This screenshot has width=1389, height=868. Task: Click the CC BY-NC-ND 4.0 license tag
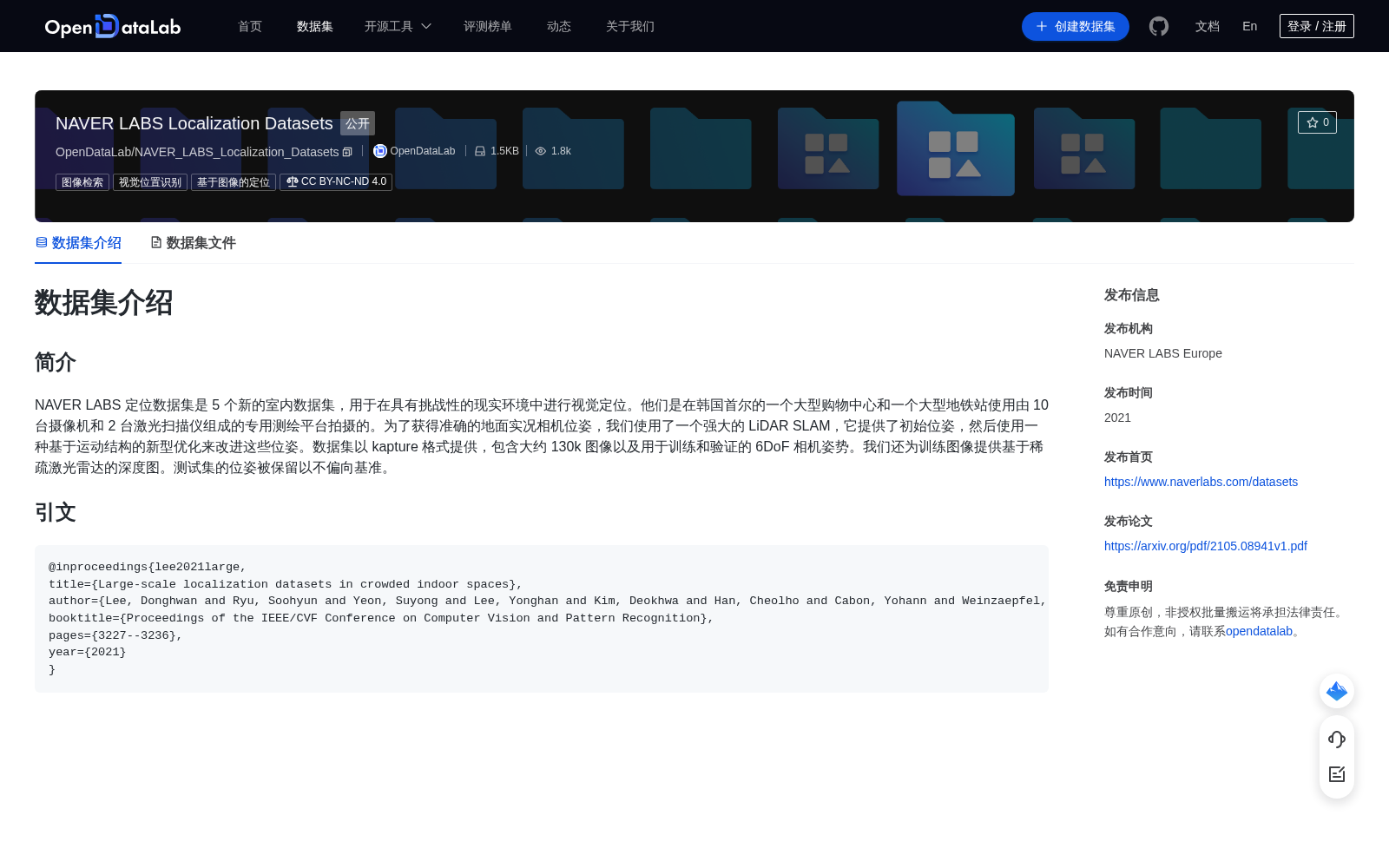coord(336,182)
